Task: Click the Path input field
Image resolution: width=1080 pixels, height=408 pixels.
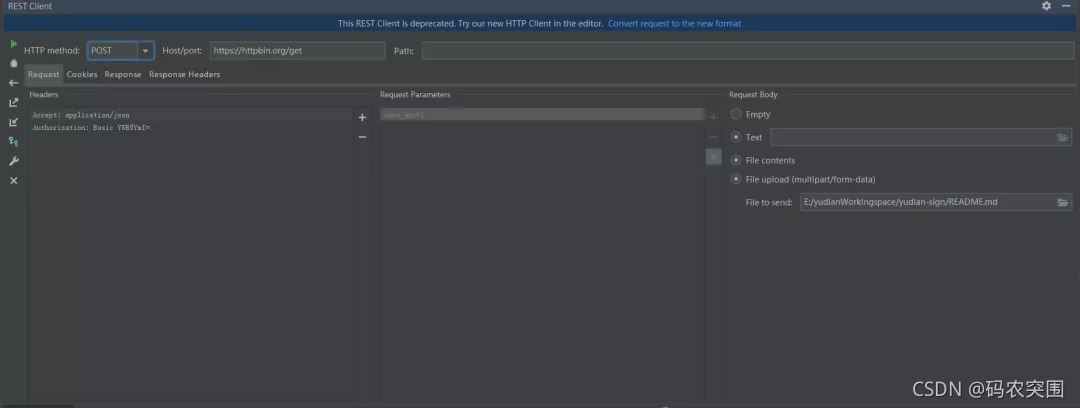Action: pyautogui.click(x=748, y=51)
